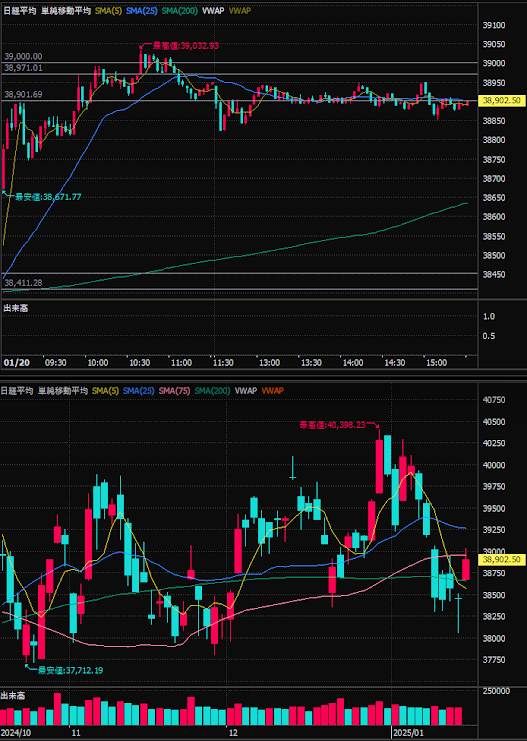Click the 14:00 time axis label
Viewport: 527px width, 741px height.
pos(353,363)
